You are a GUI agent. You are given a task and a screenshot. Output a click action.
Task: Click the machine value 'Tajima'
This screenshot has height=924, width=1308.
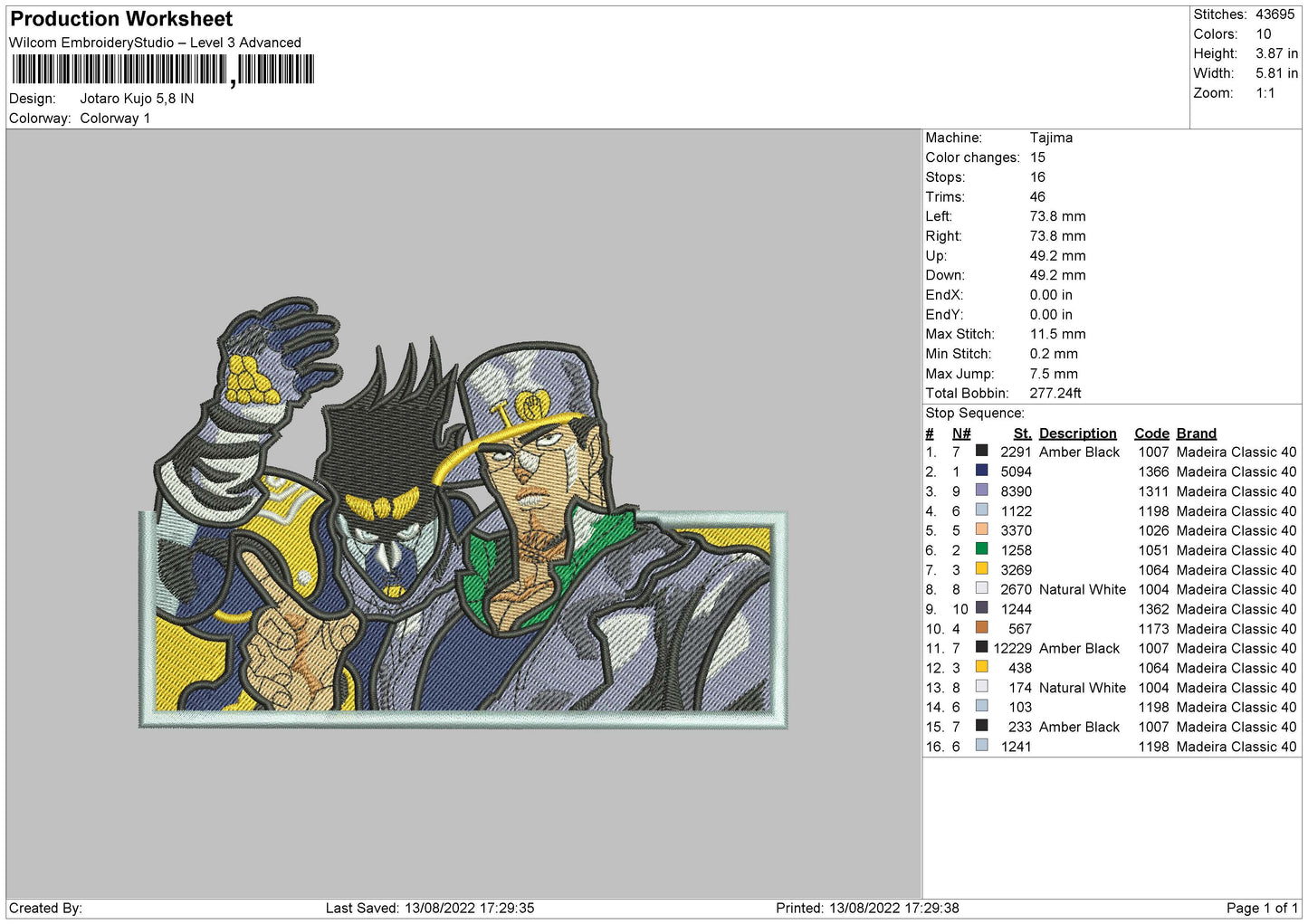[1051, 138]
